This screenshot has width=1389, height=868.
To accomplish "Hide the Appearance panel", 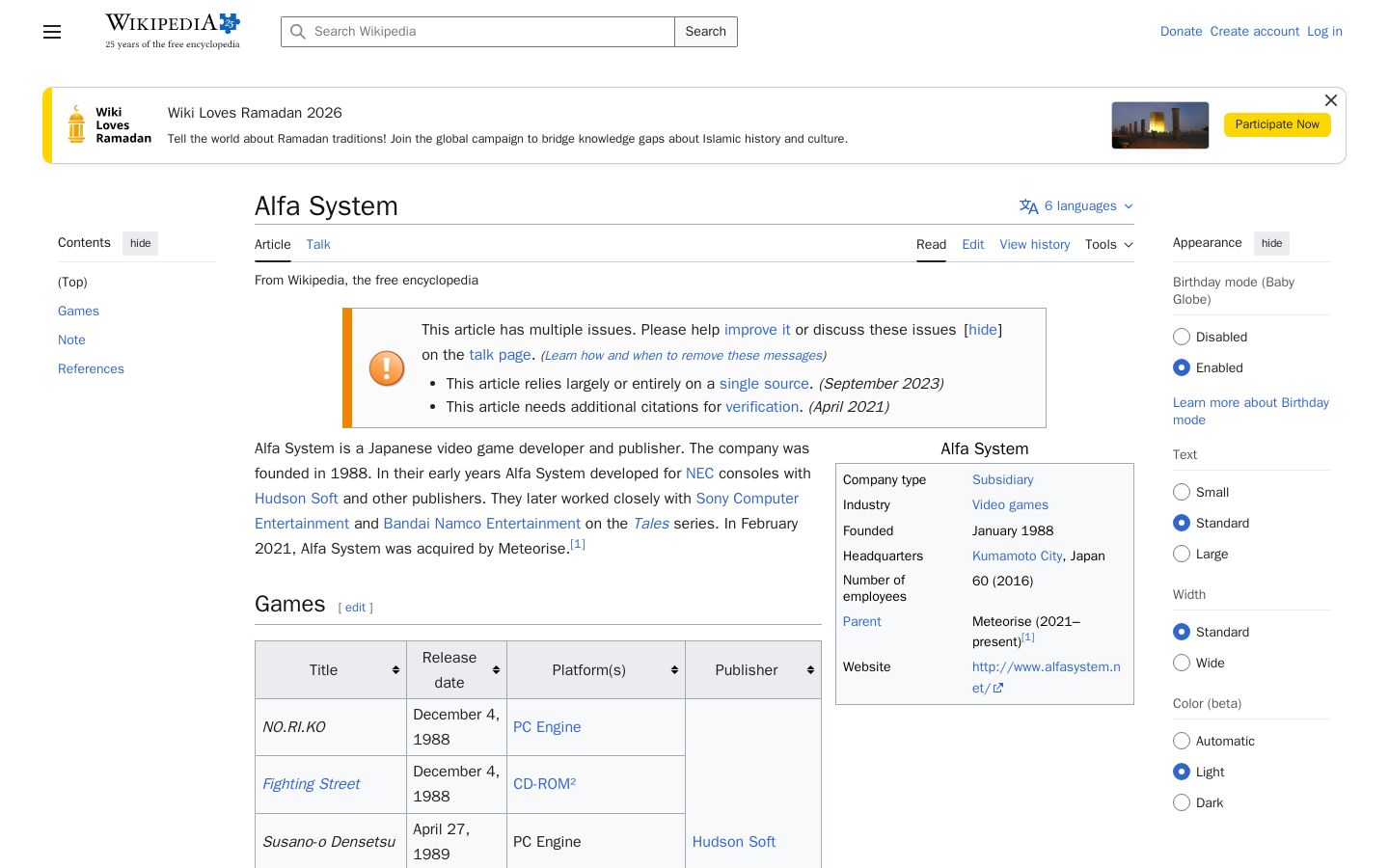I will coord(1271,243).
